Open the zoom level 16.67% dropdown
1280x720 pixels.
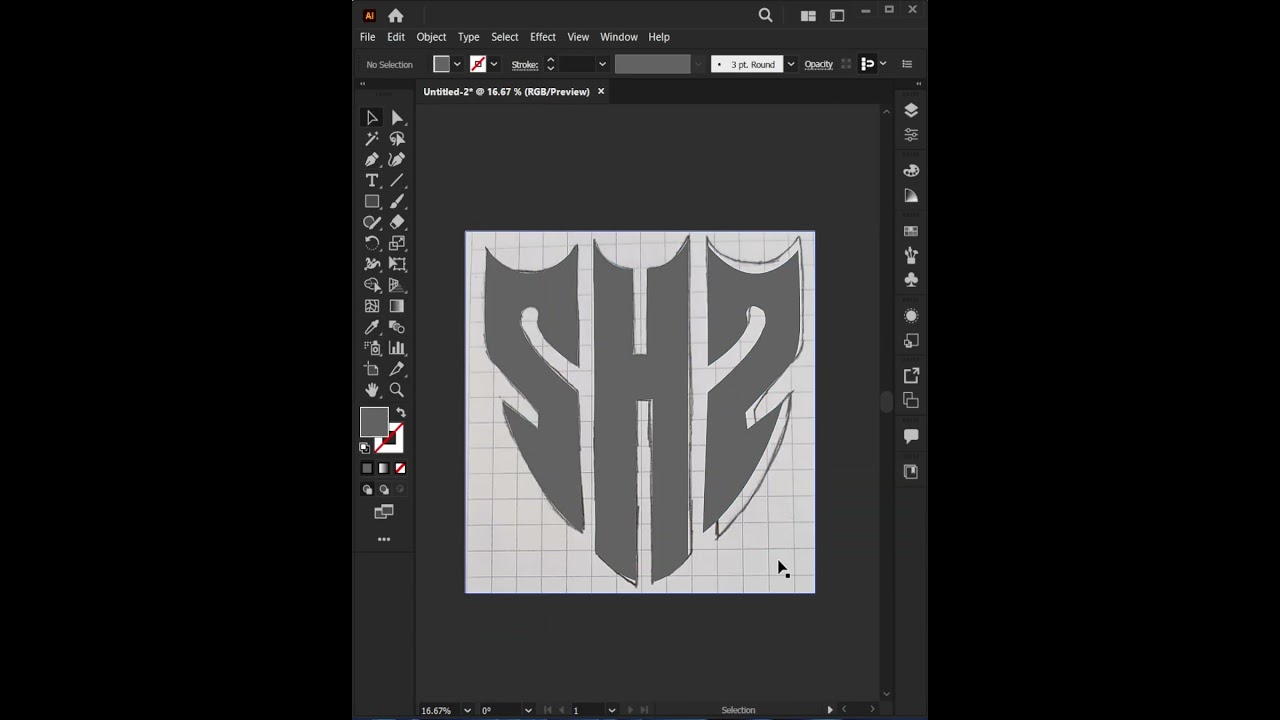pos(467,710)
